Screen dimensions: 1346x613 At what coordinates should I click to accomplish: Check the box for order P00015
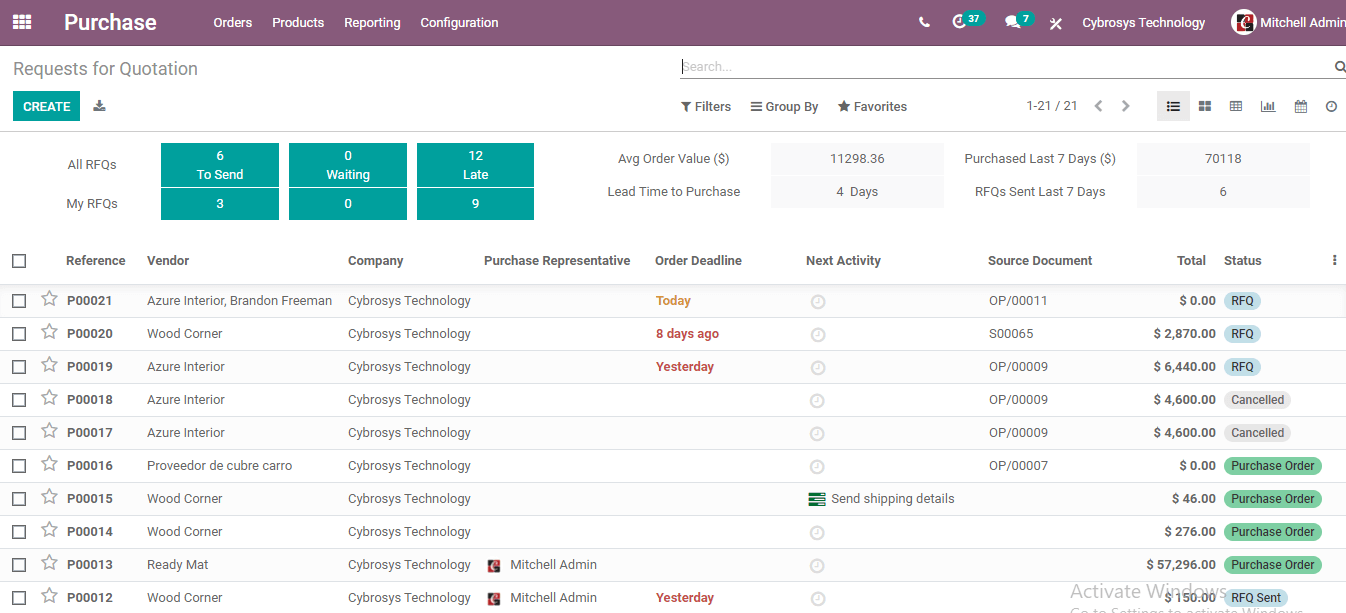[x=19, y=499]
